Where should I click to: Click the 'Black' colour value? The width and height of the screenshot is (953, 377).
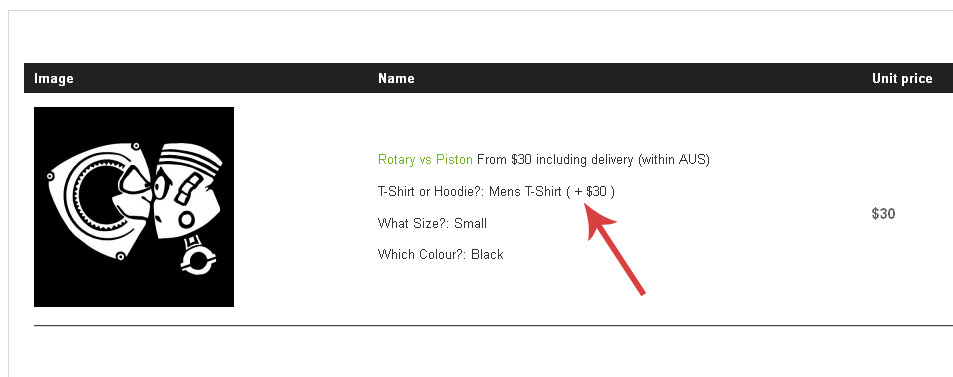pyautogui.click(x=487, y=254)
